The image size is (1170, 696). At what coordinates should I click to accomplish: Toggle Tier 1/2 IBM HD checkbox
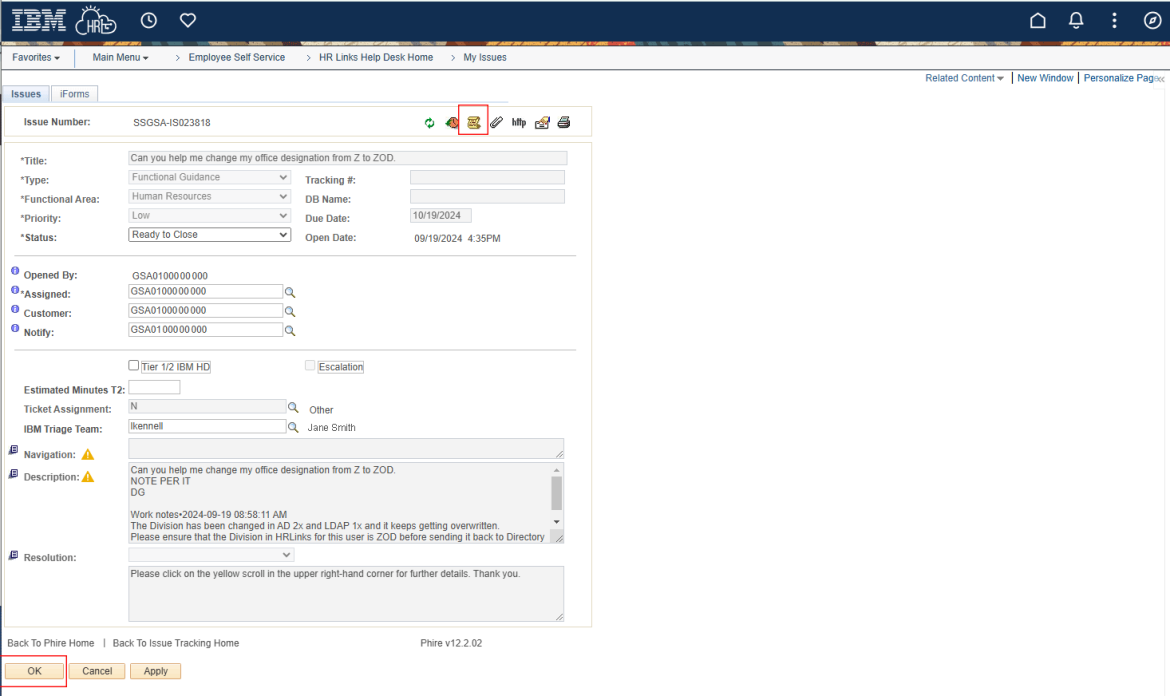[134, 366]
